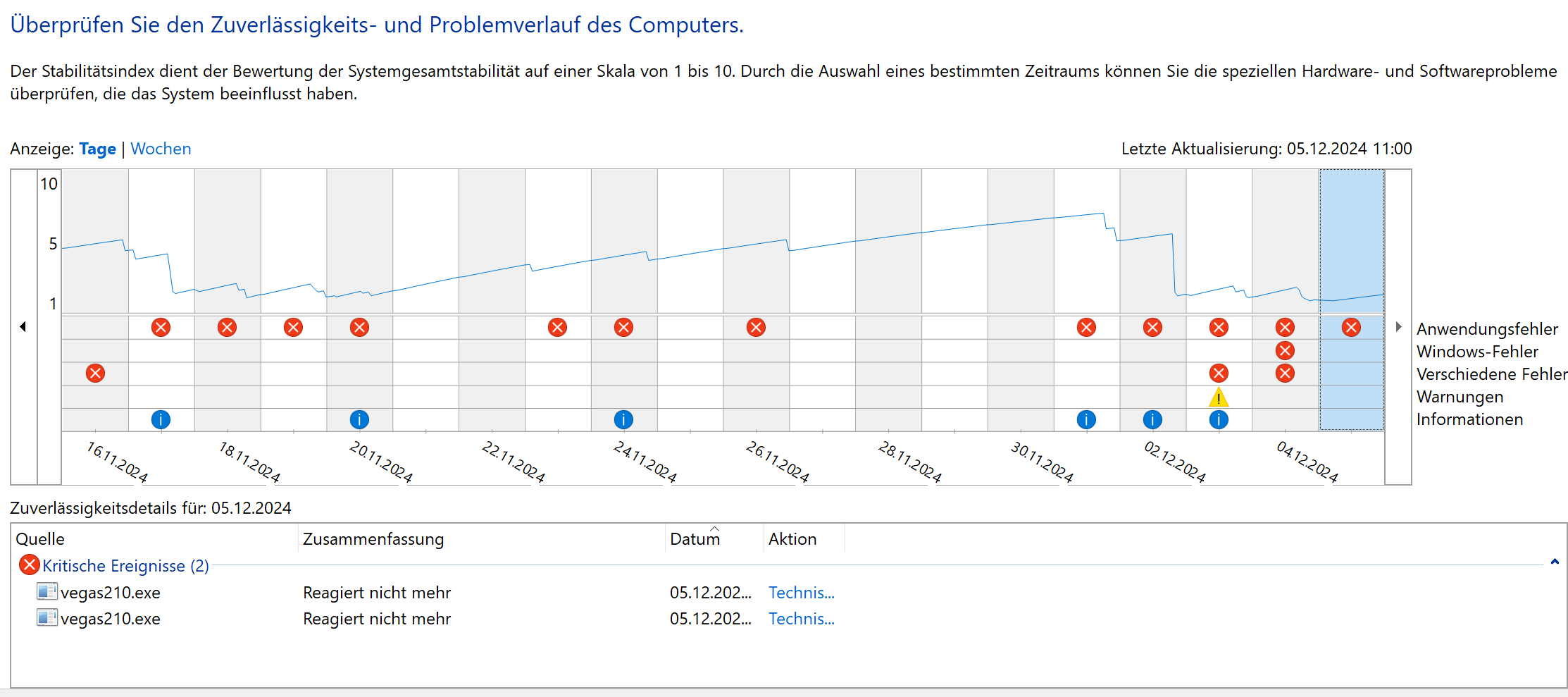Select application error icon for 24.11.2024

coord(623,327)
